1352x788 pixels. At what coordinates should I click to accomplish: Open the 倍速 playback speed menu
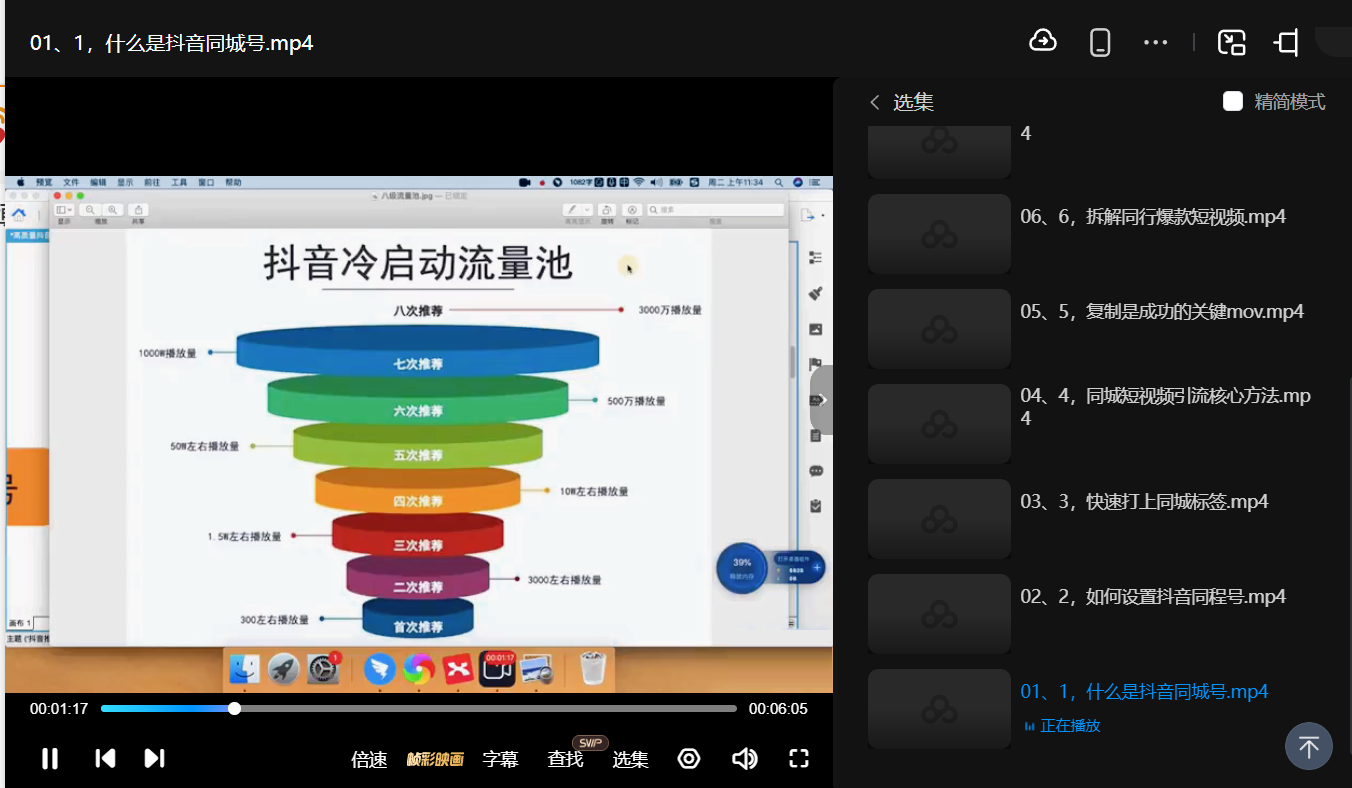(x=369, y=760)
